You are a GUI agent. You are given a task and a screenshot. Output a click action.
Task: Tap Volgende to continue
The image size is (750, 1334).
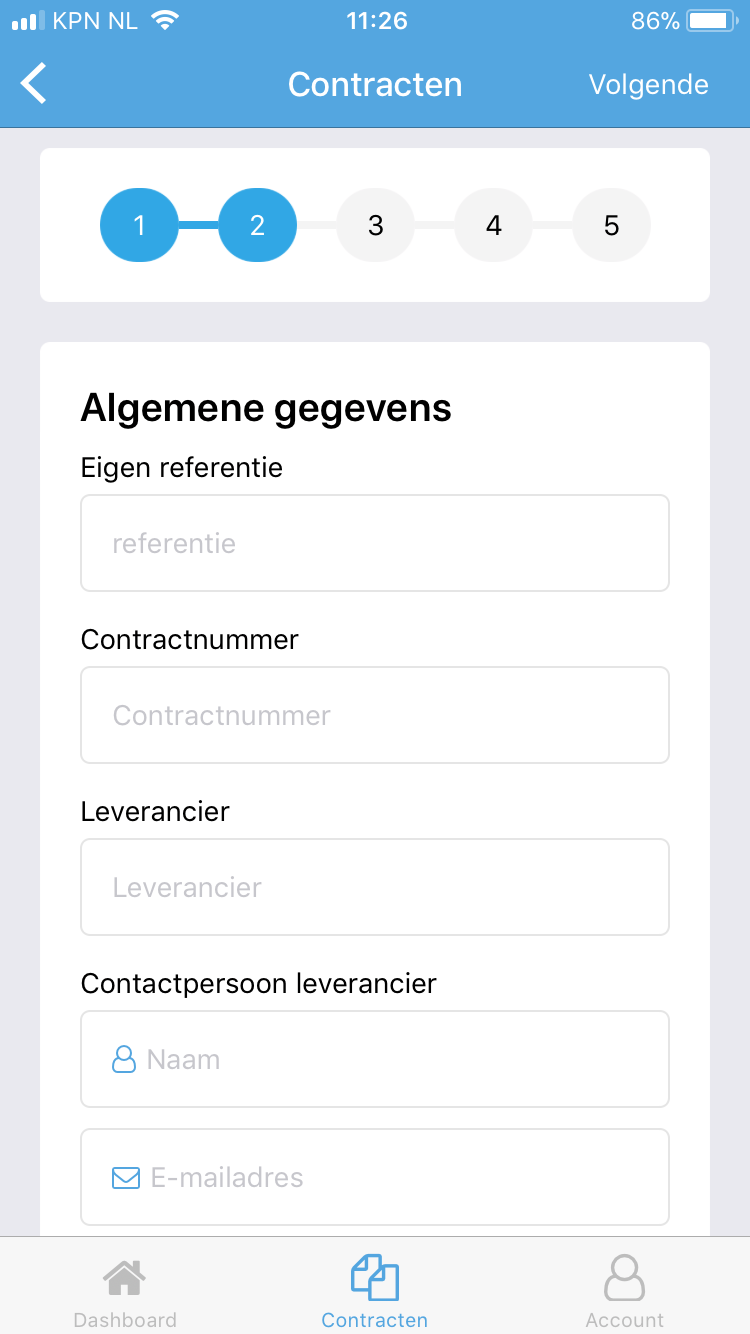point(648,85)
